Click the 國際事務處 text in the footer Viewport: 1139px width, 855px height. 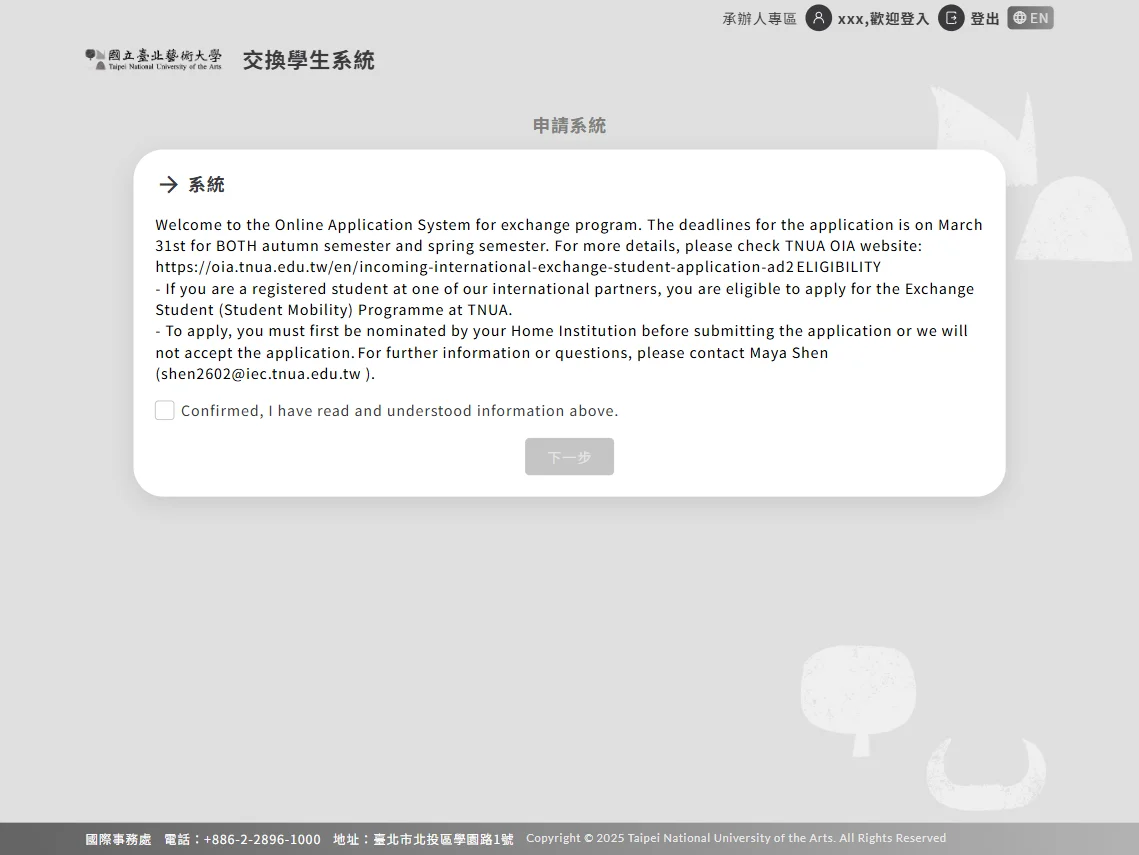118,839
